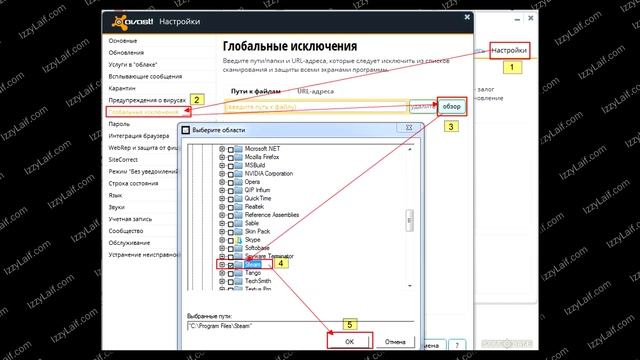Switch to the Пути к файлам tab
Screen dimensions: 640x360
[256, 91]
